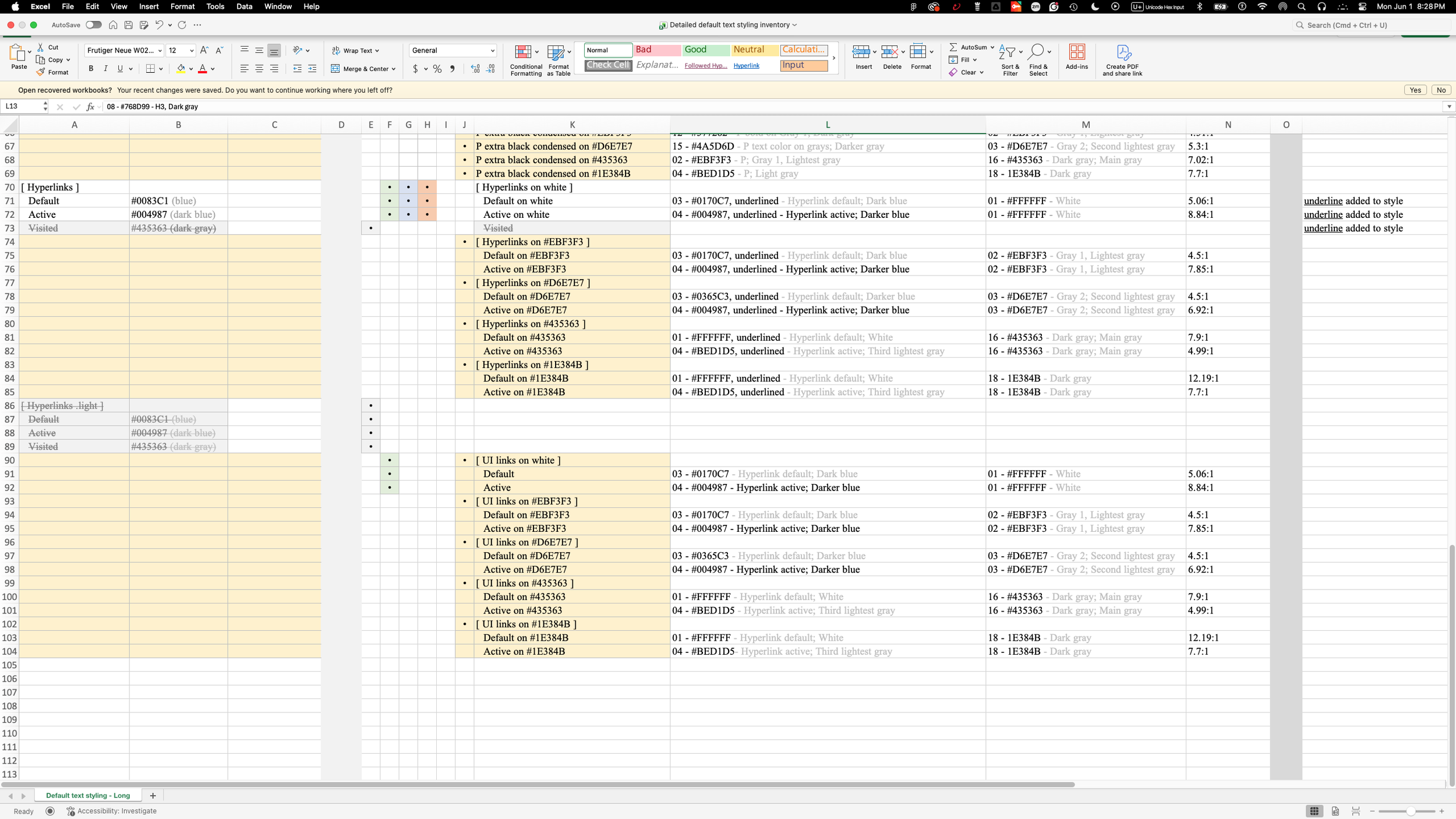The height and width of the screenshot is (819, 1456).
Task: Open the Insert menu
Action: click(149, 6)
